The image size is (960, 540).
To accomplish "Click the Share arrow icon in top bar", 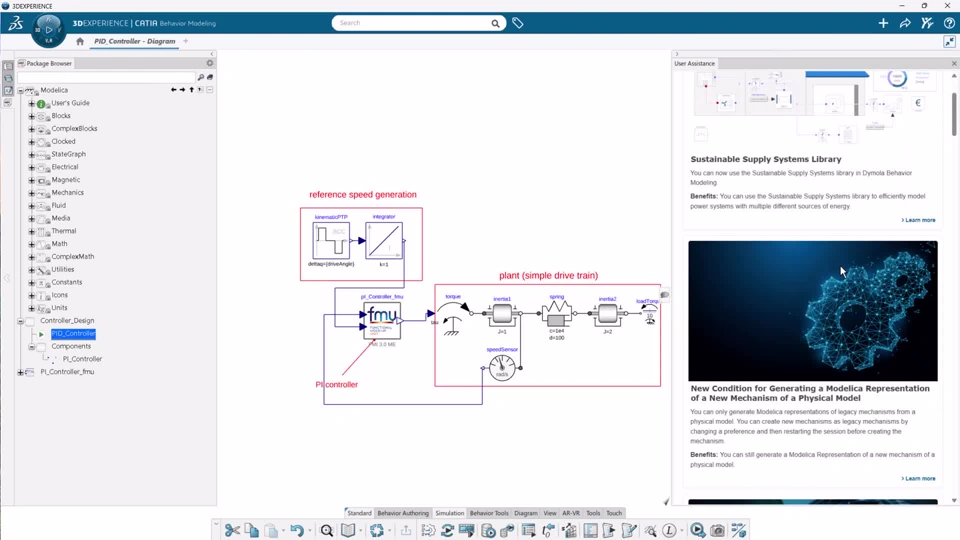I will coord(905,23).
